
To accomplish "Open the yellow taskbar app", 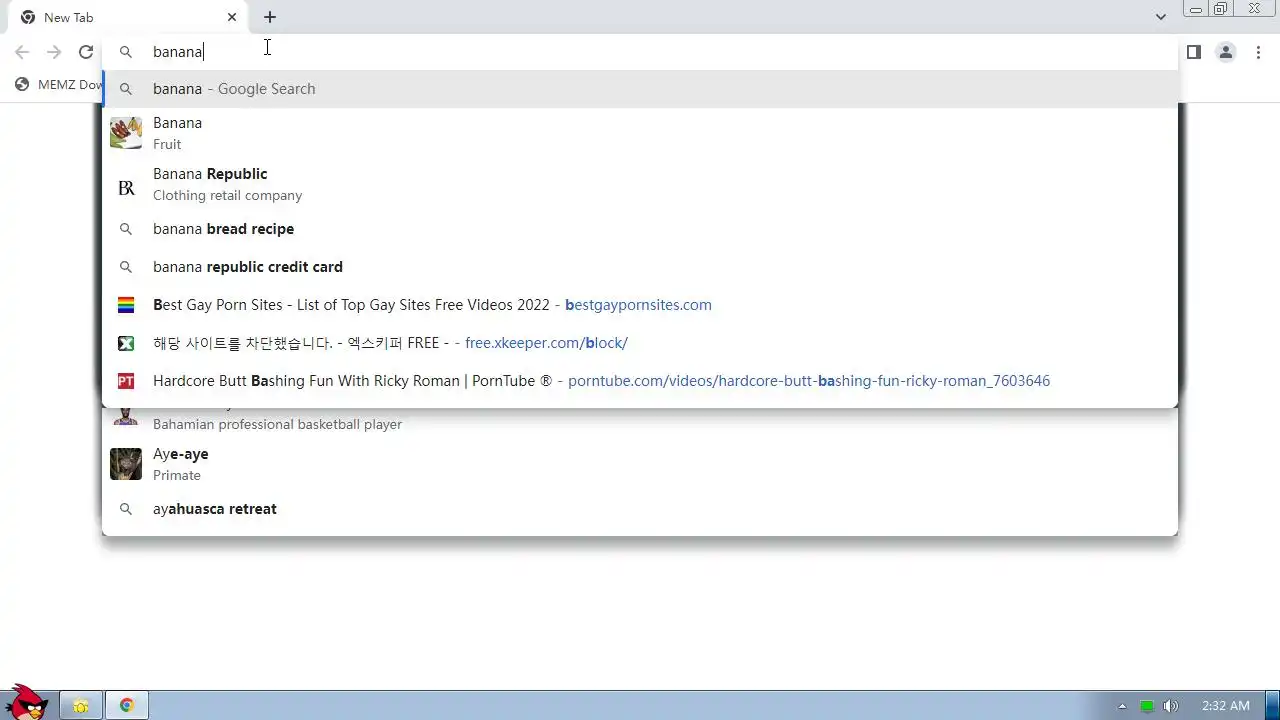I will pyautogui.click(x=81, y=706).
